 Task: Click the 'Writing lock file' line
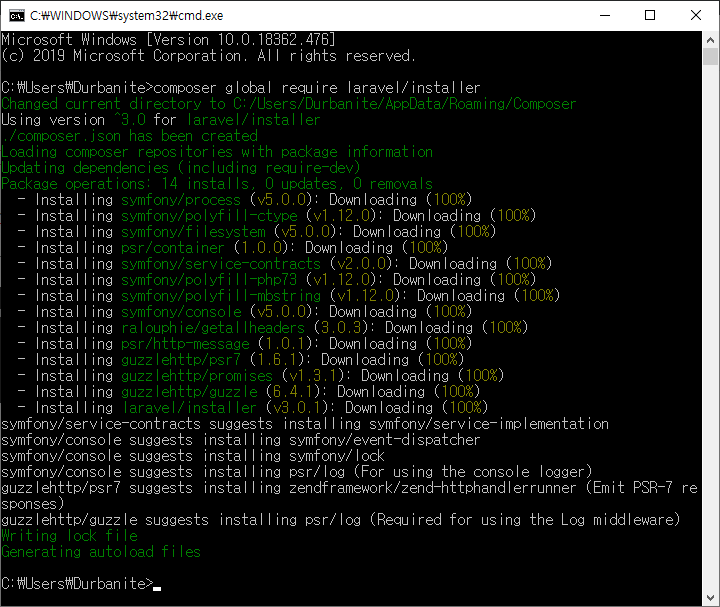(x=69, y=535)
